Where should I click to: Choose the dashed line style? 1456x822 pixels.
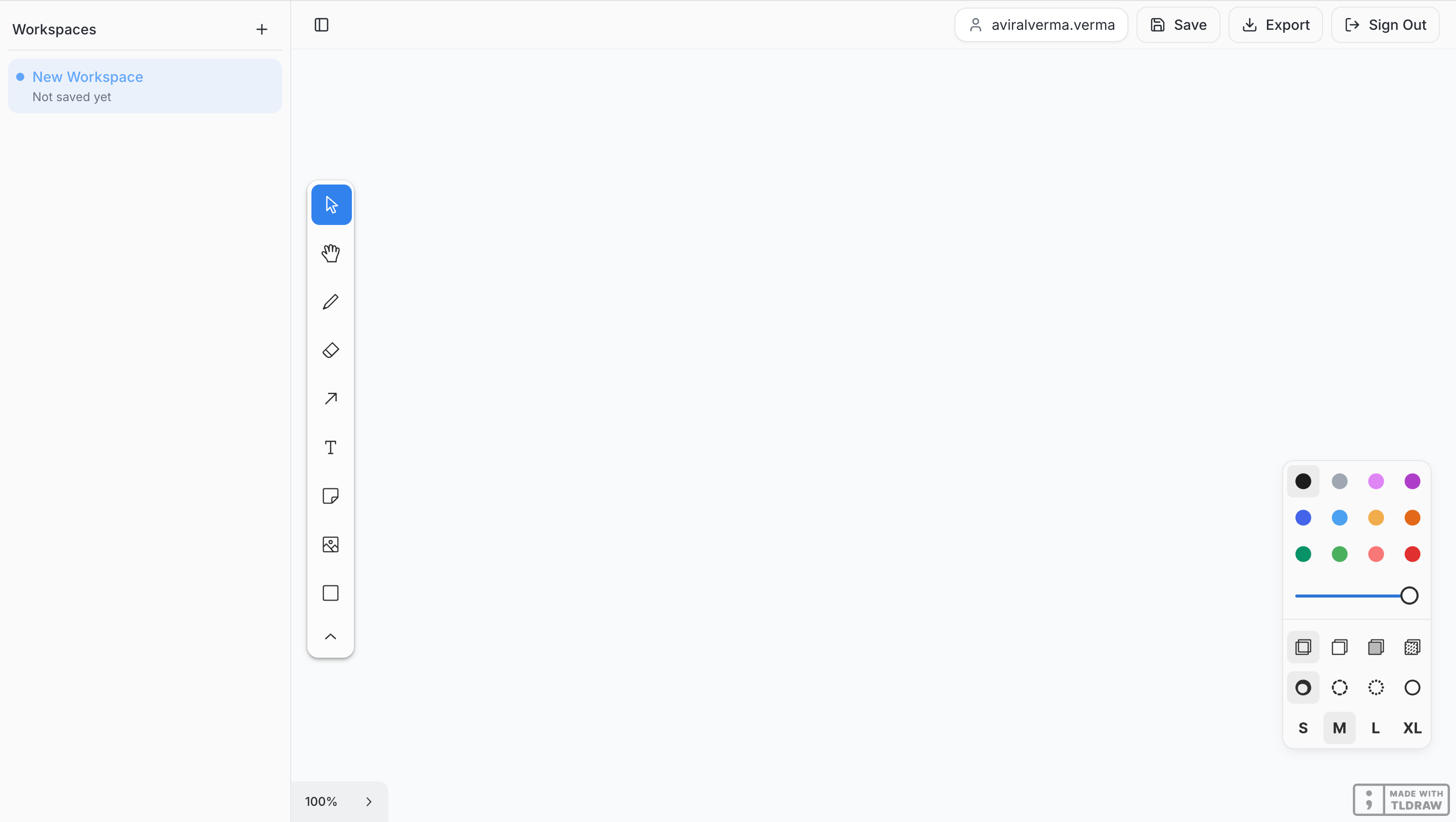point(1340,688)
